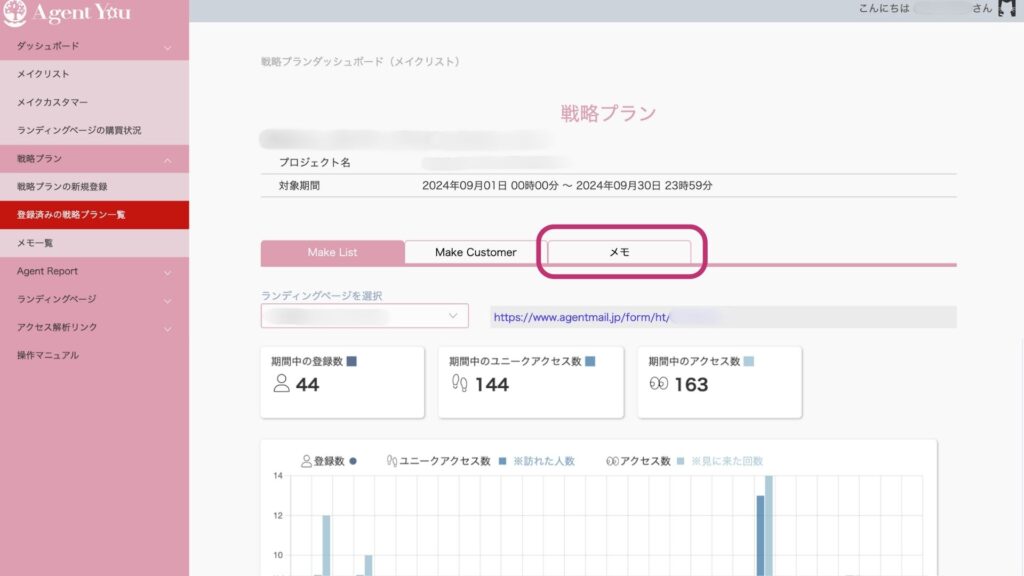
Task: Click the agentmail.jp landing page URL field
Action: click(722, 317)
